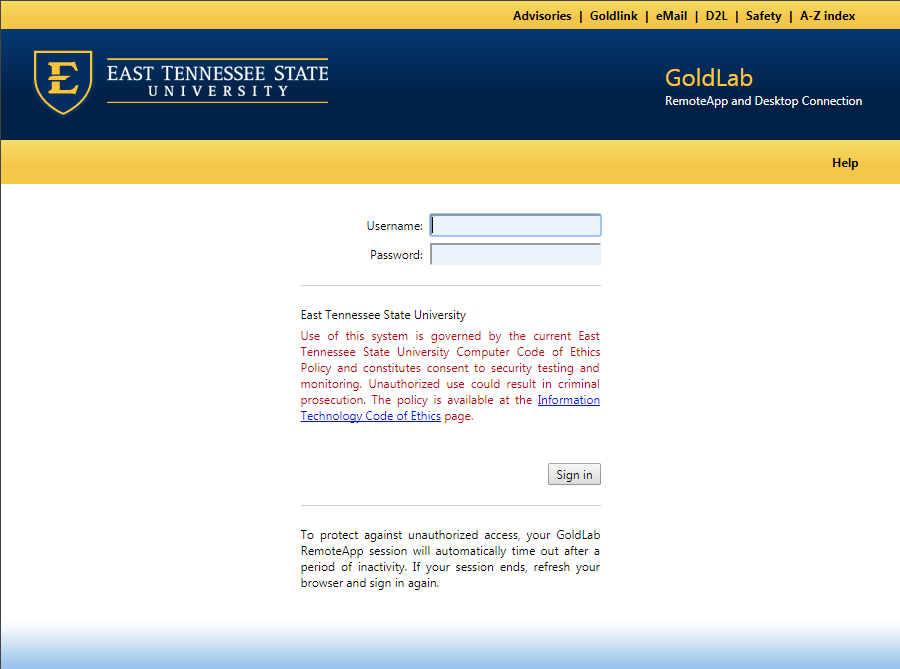Image resolution: width=900 pixels, height=669 pixels.
Task: Focus the Username input field
Action: click(515, 226)
